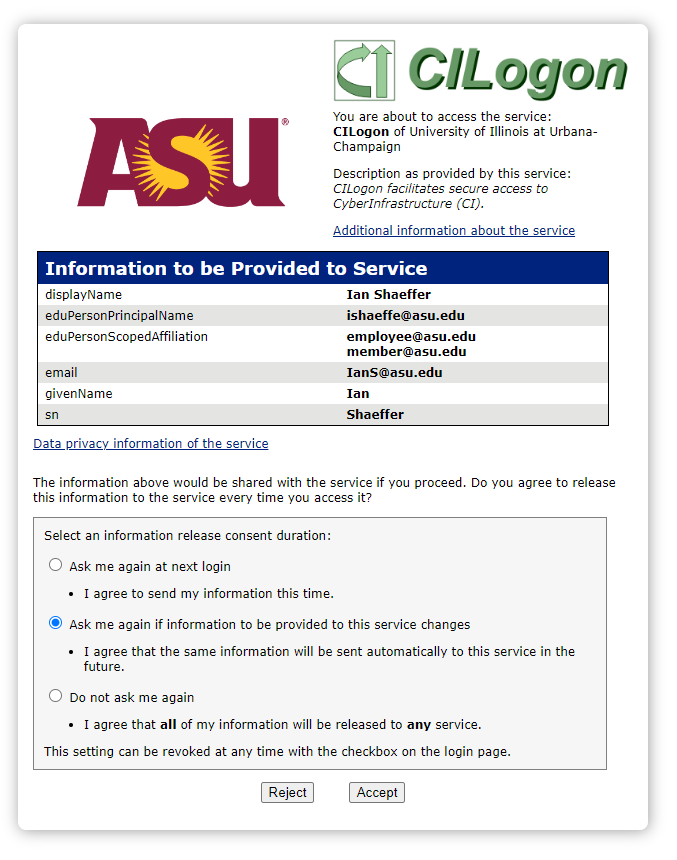The width and height of the screenshot is (677, 860).
Task: Click the "Information to be Provided to Service" header
Action: tap(236, 269)
